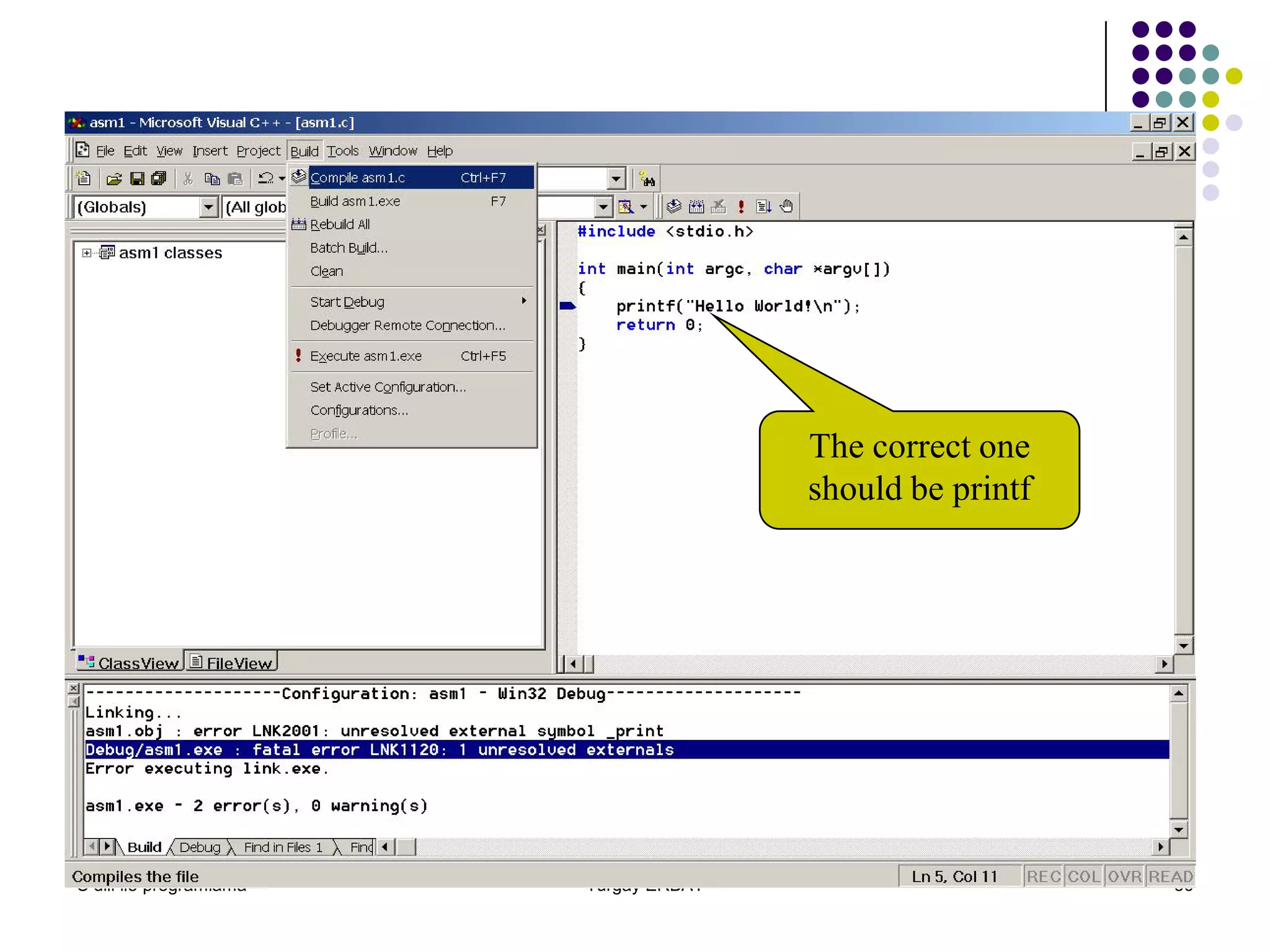The height and width of the screenshot is (952, 1270).
Task: Click the Build icon on build minibar
Action: click(696, 206)
